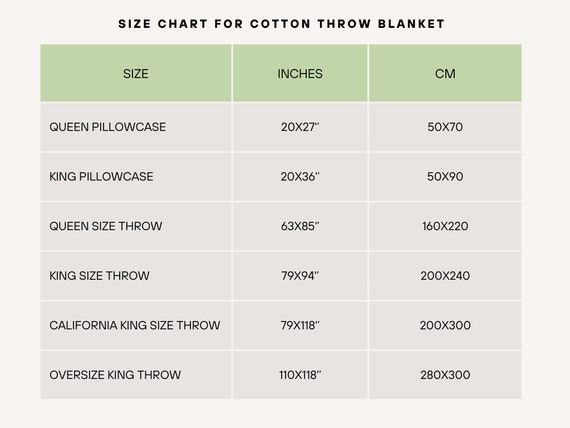Click the 200X240 cm cell

tap(445, 276)
